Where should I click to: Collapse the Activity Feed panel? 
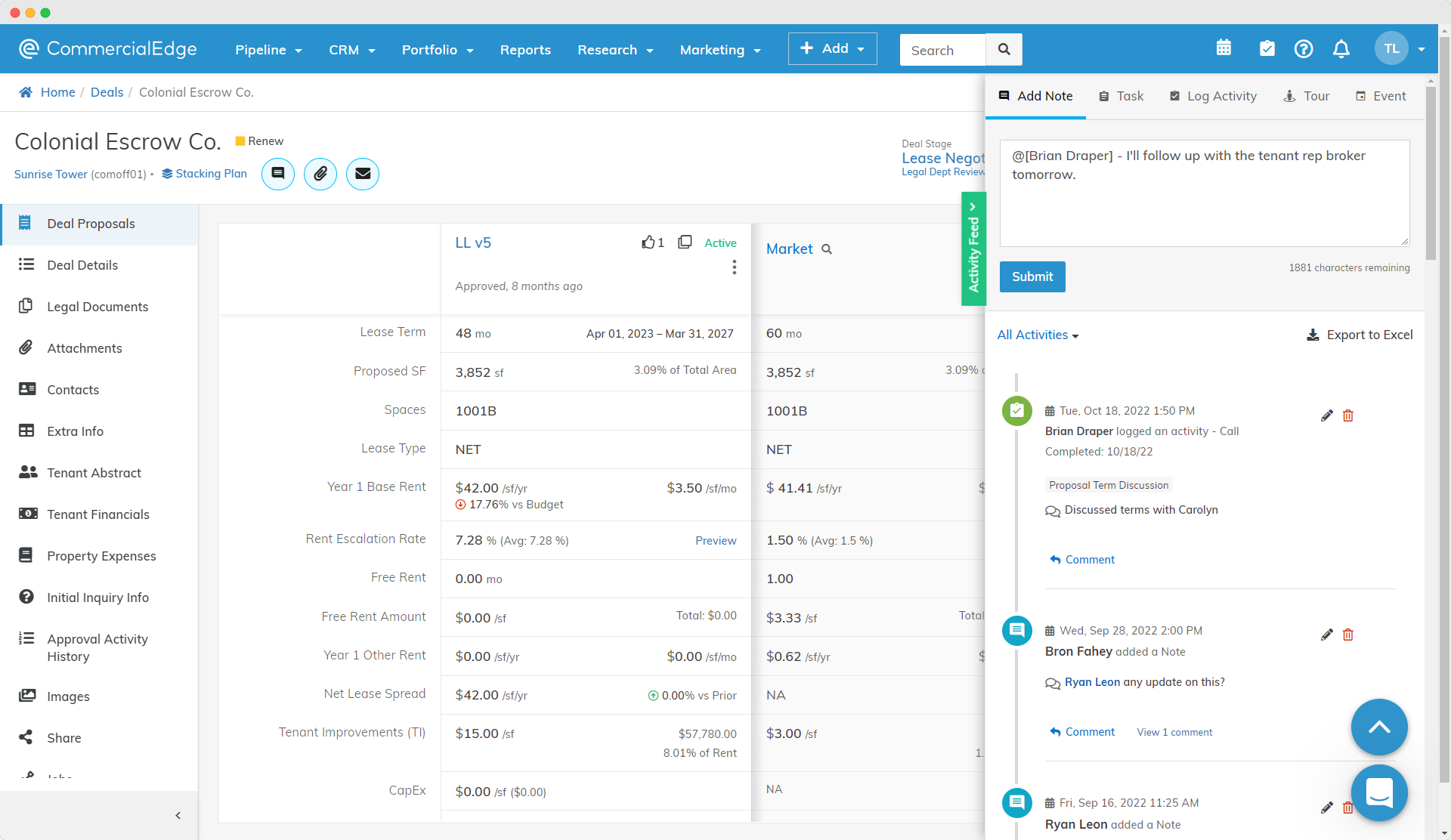coord(973,249)
